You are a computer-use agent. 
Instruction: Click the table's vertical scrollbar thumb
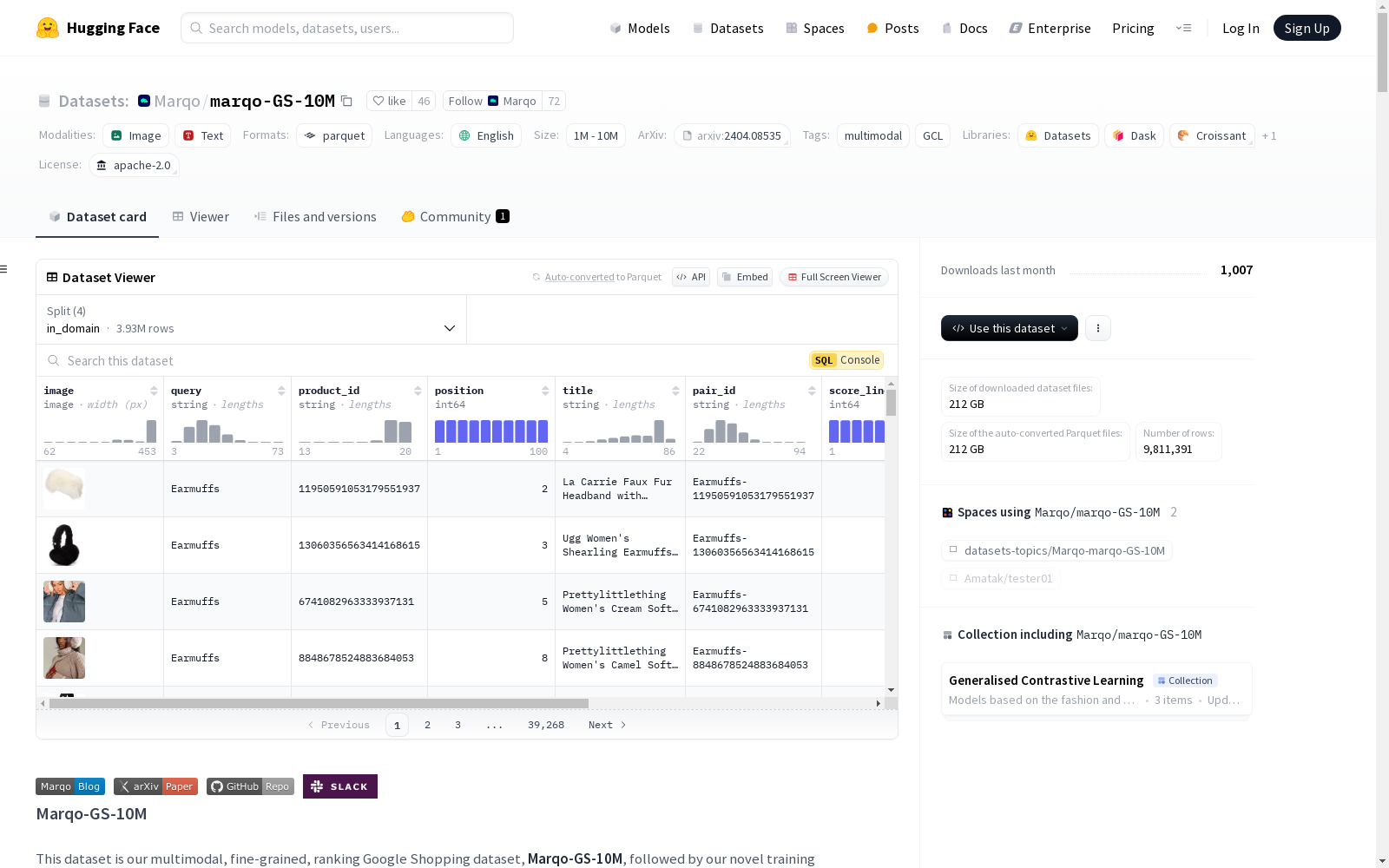coord(891,403)
